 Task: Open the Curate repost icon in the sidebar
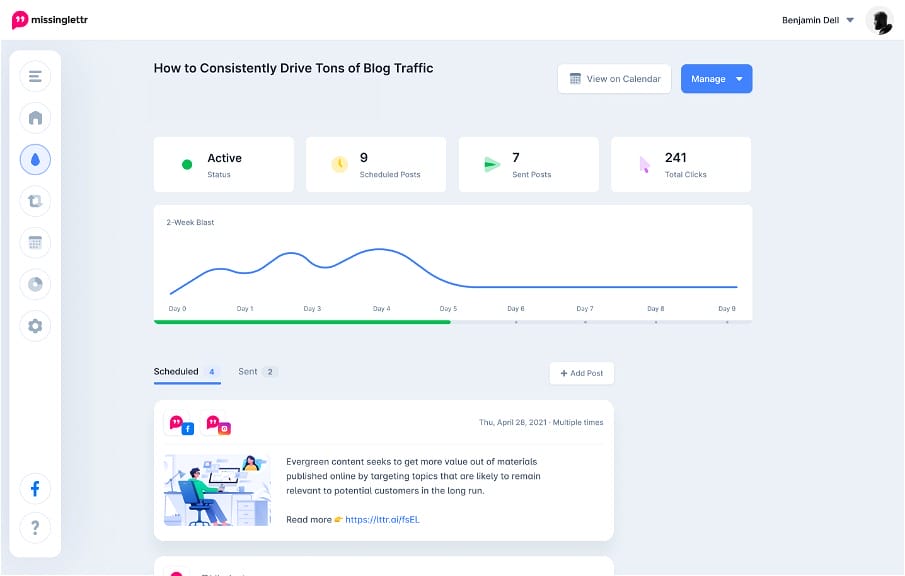point(35,201)
